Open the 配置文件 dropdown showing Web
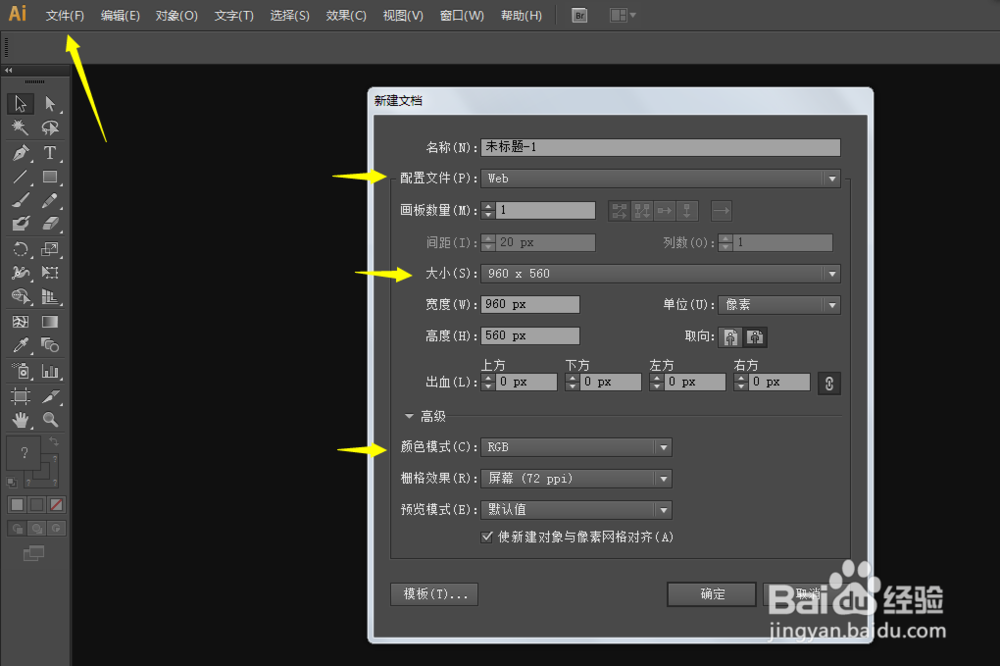 pyautogui.click(x=660, y=177)
